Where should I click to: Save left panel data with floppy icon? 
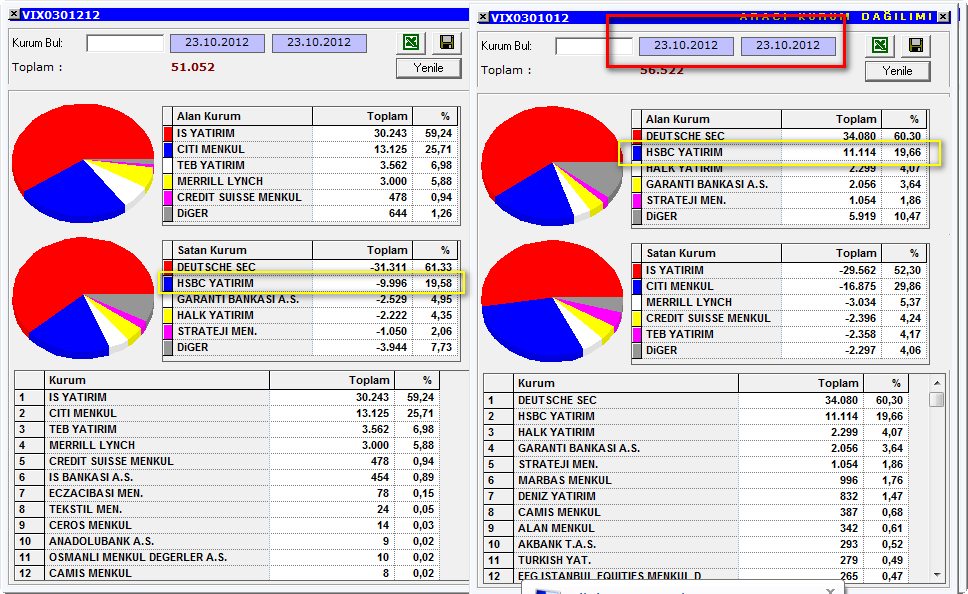pos(446,43)
